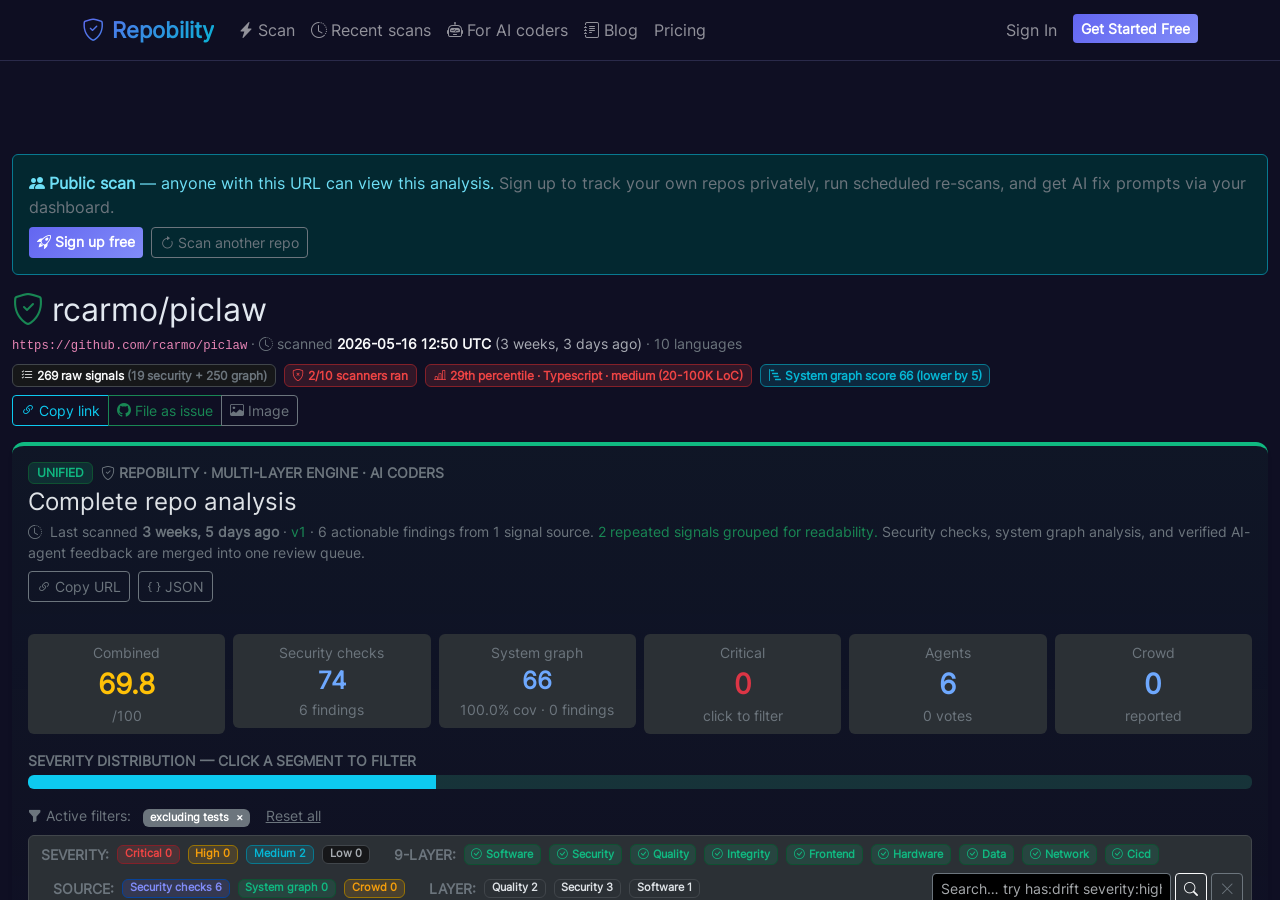Click the Image export button
The image size is (1280, 900).
pos(260,411)
